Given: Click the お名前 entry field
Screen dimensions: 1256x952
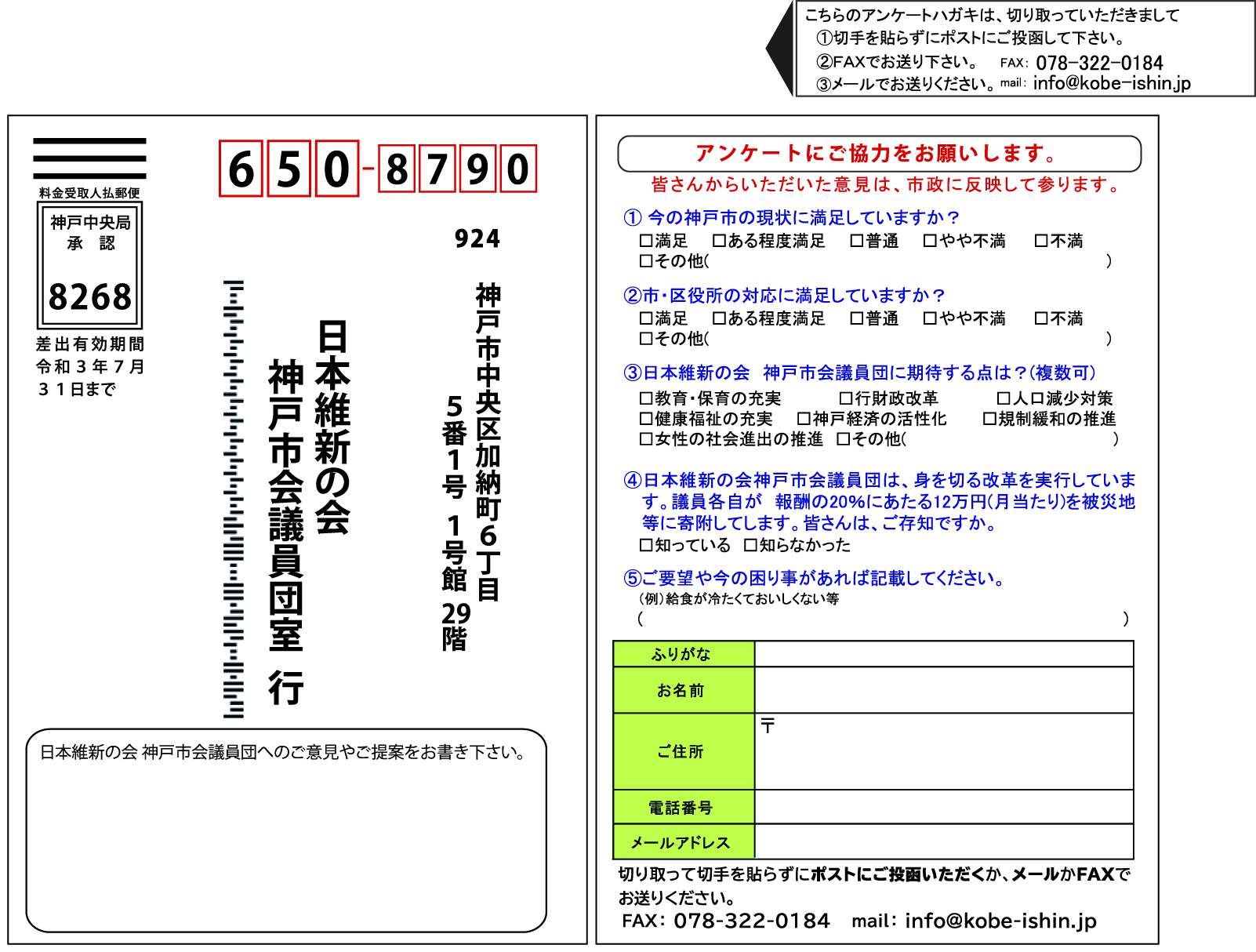Looking at the screenshot, I should click(x=944, y=690).
